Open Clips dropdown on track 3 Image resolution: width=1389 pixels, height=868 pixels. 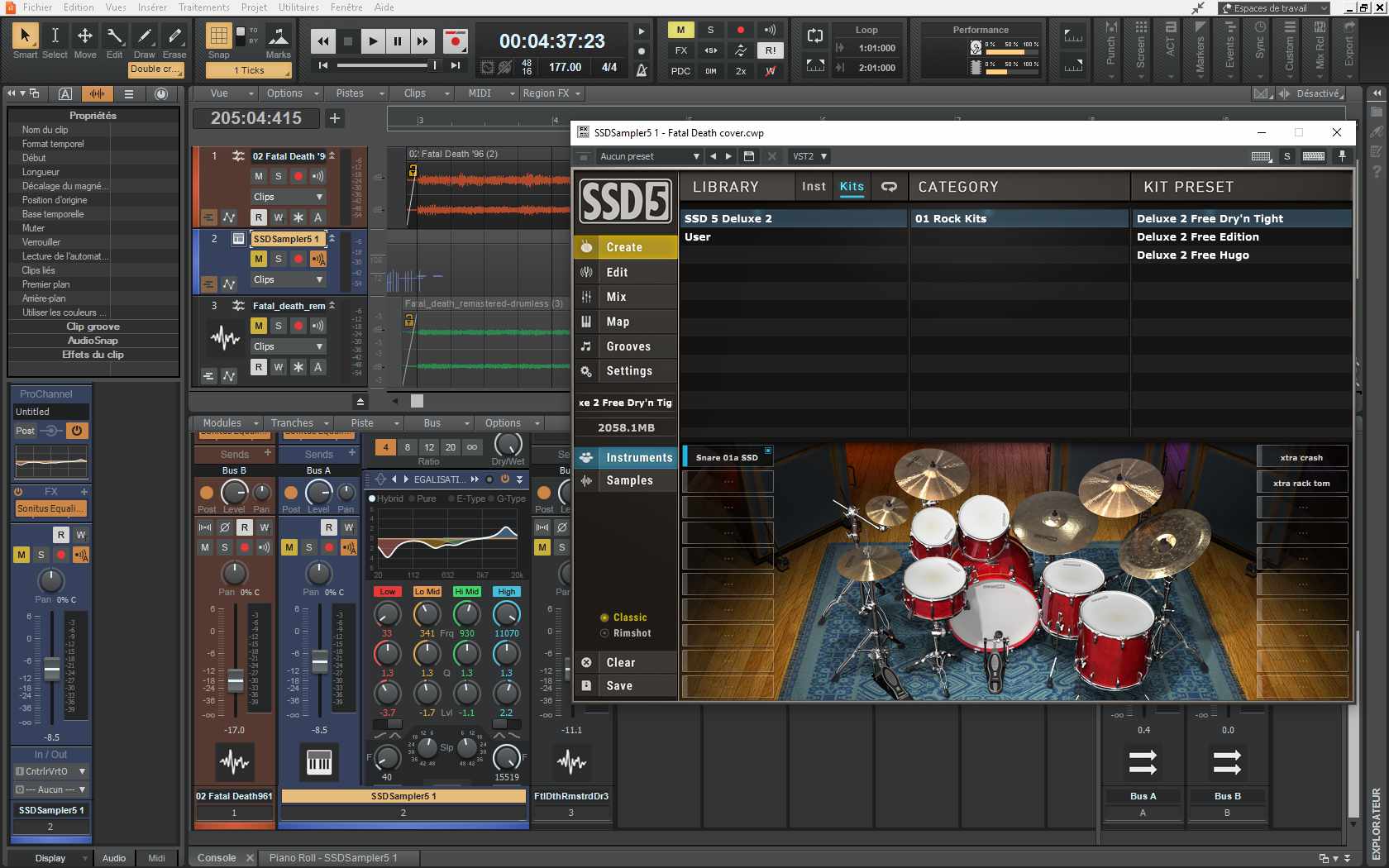288,346
